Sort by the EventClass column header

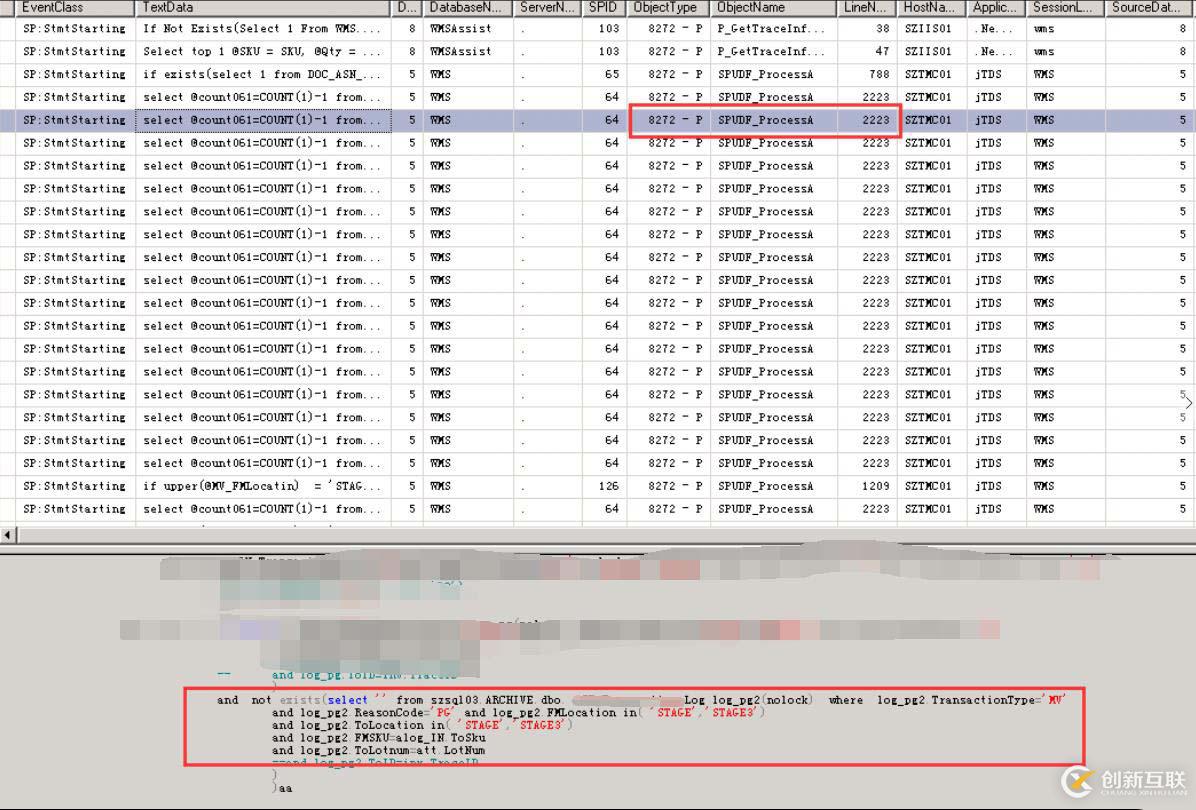pos(75,8)
